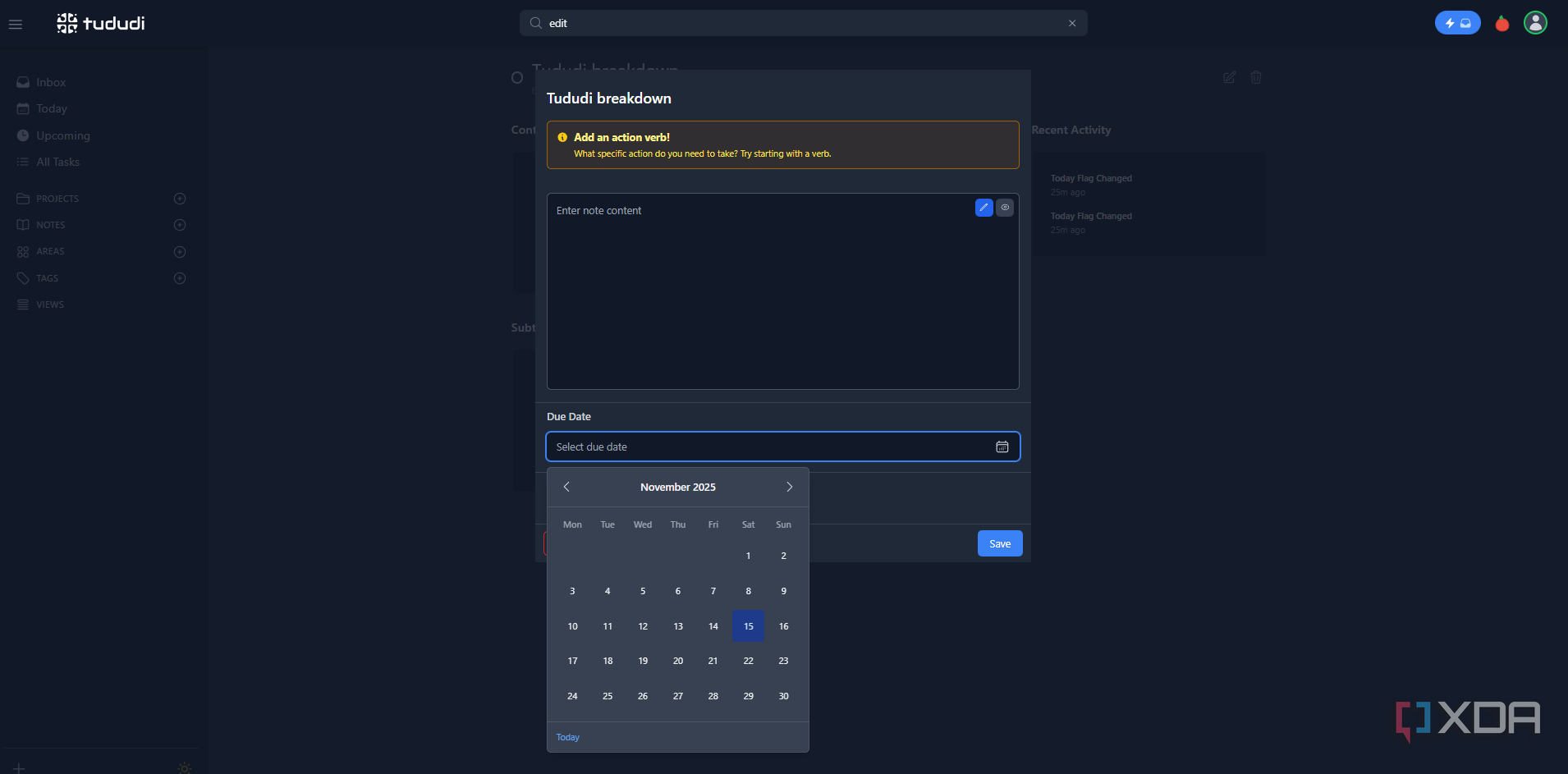Pick November 22 as due date
The image size is (1568, 774).
click(x=748, y=661)
